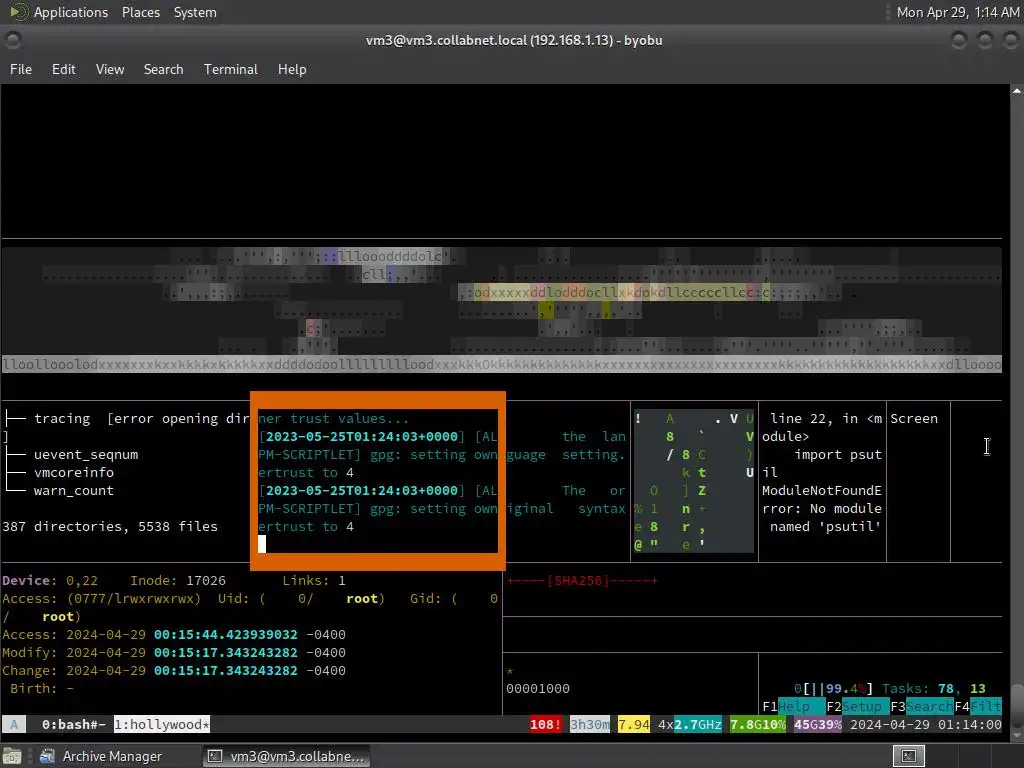Click the scrollbar up arrow of terminal
Image resolution: width=1024 pixels, height=768 pixels.
point(1017,91)
